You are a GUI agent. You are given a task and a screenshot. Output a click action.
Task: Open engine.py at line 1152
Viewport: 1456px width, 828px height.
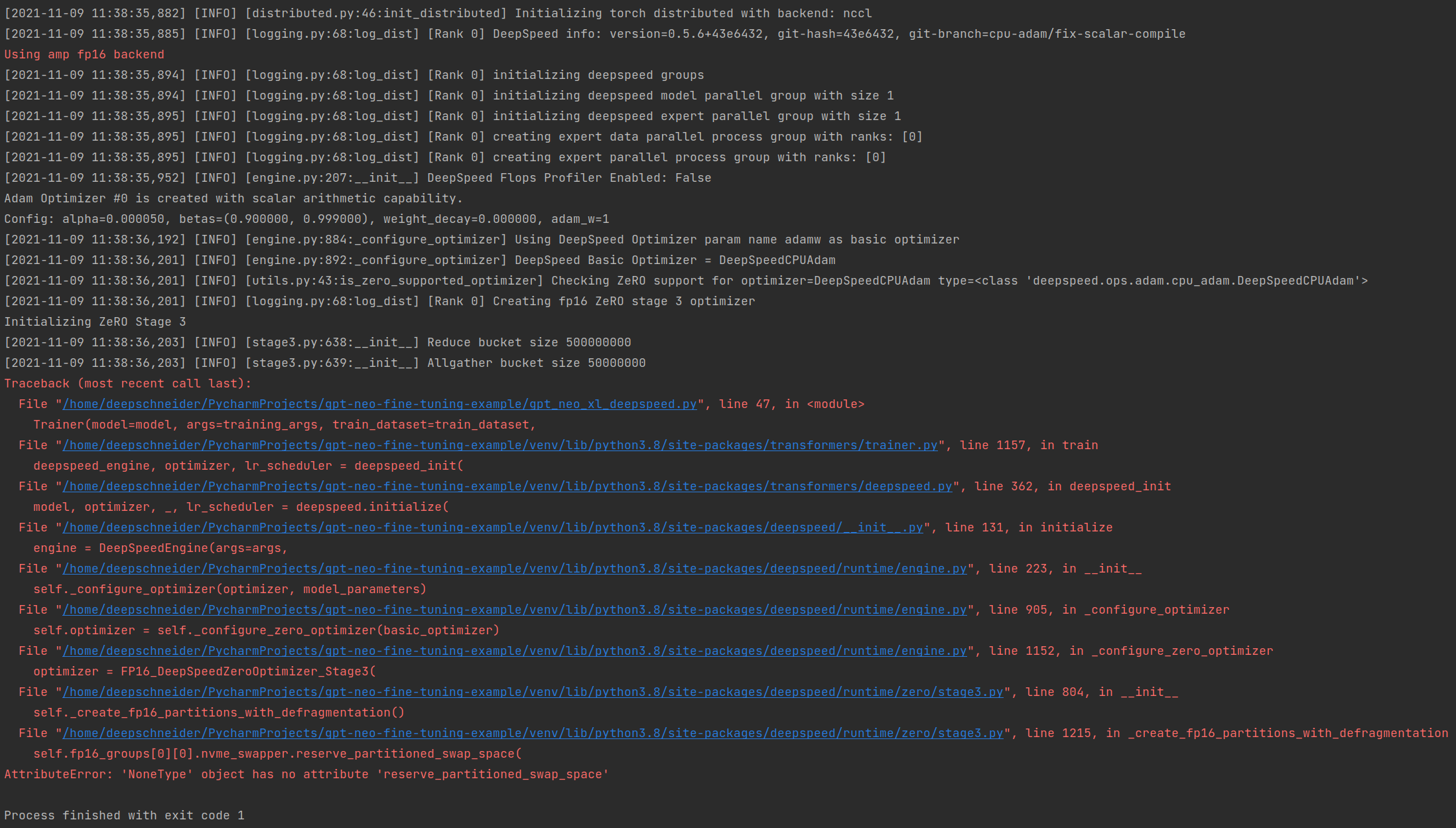pyautogui.click(x=511, y=650)
